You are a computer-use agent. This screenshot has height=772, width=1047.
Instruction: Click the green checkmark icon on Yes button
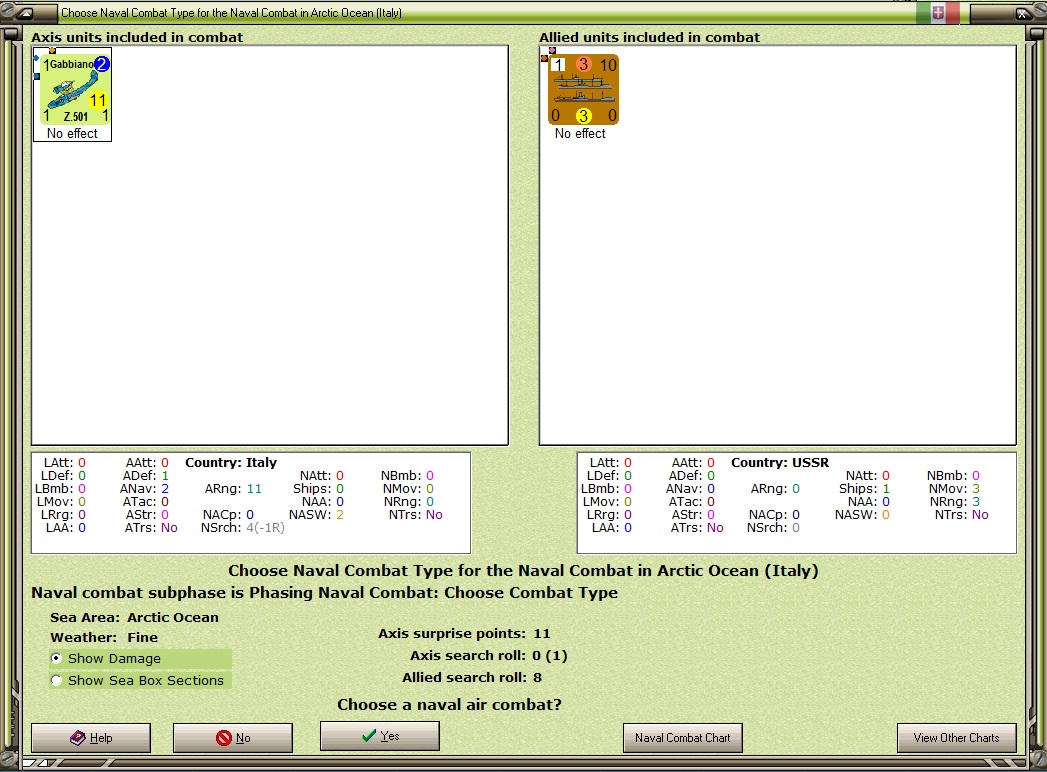(369, 736)
